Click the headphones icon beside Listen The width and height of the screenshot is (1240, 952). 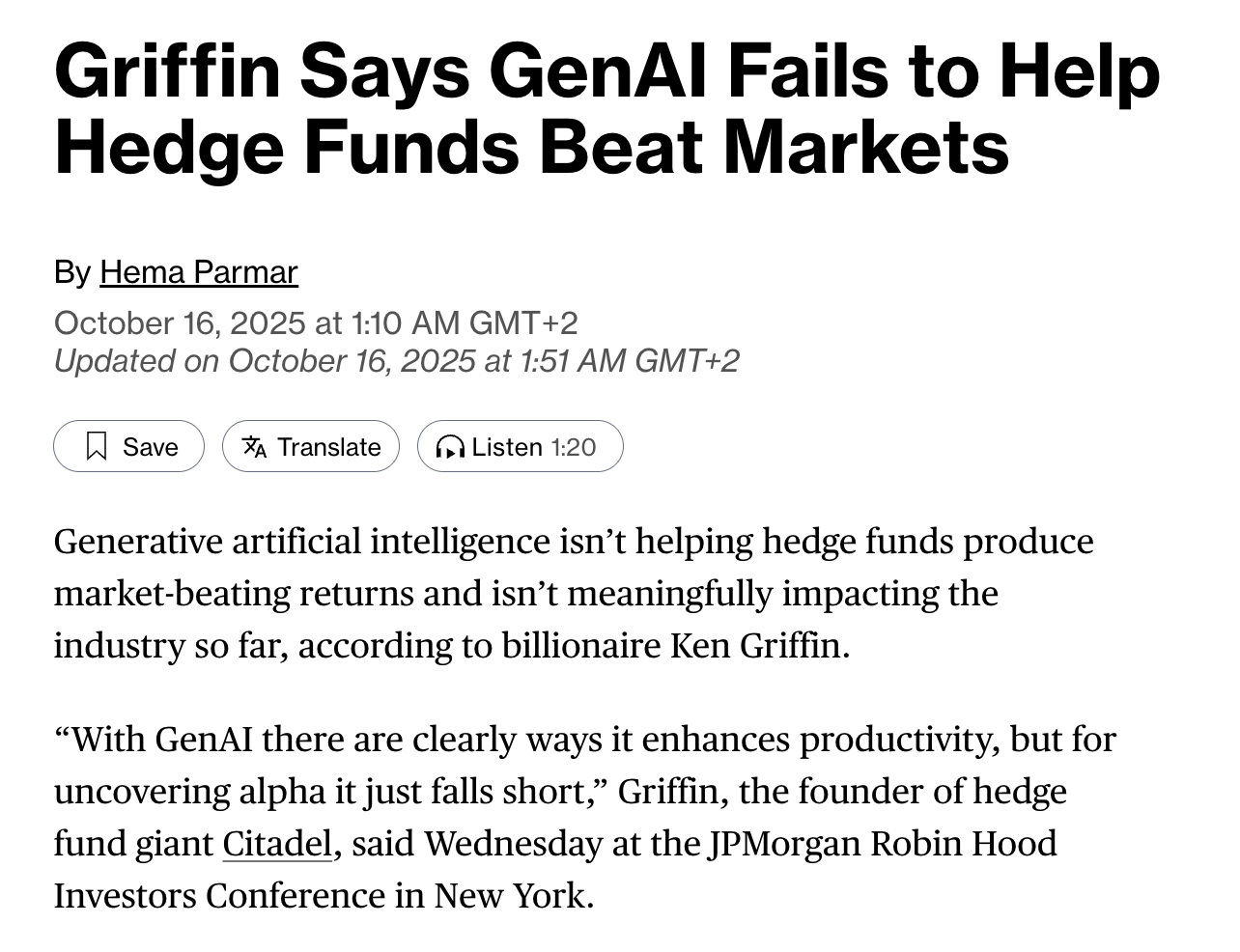coord(450,447)
